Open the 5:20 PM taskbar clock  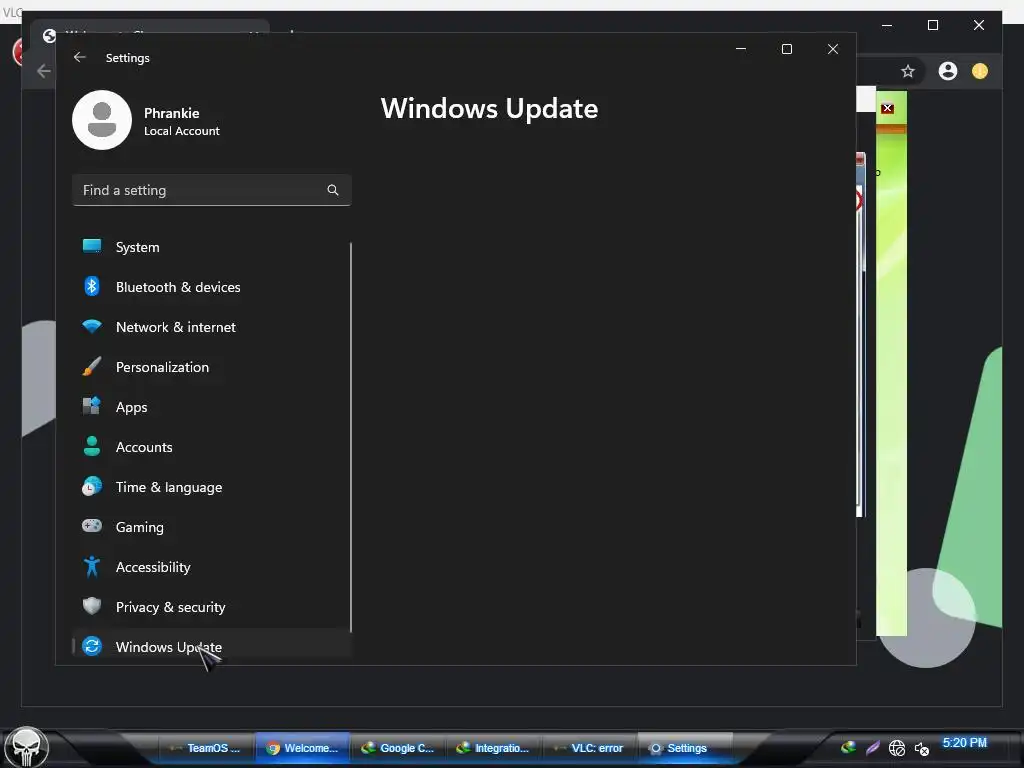click(965, 743)
